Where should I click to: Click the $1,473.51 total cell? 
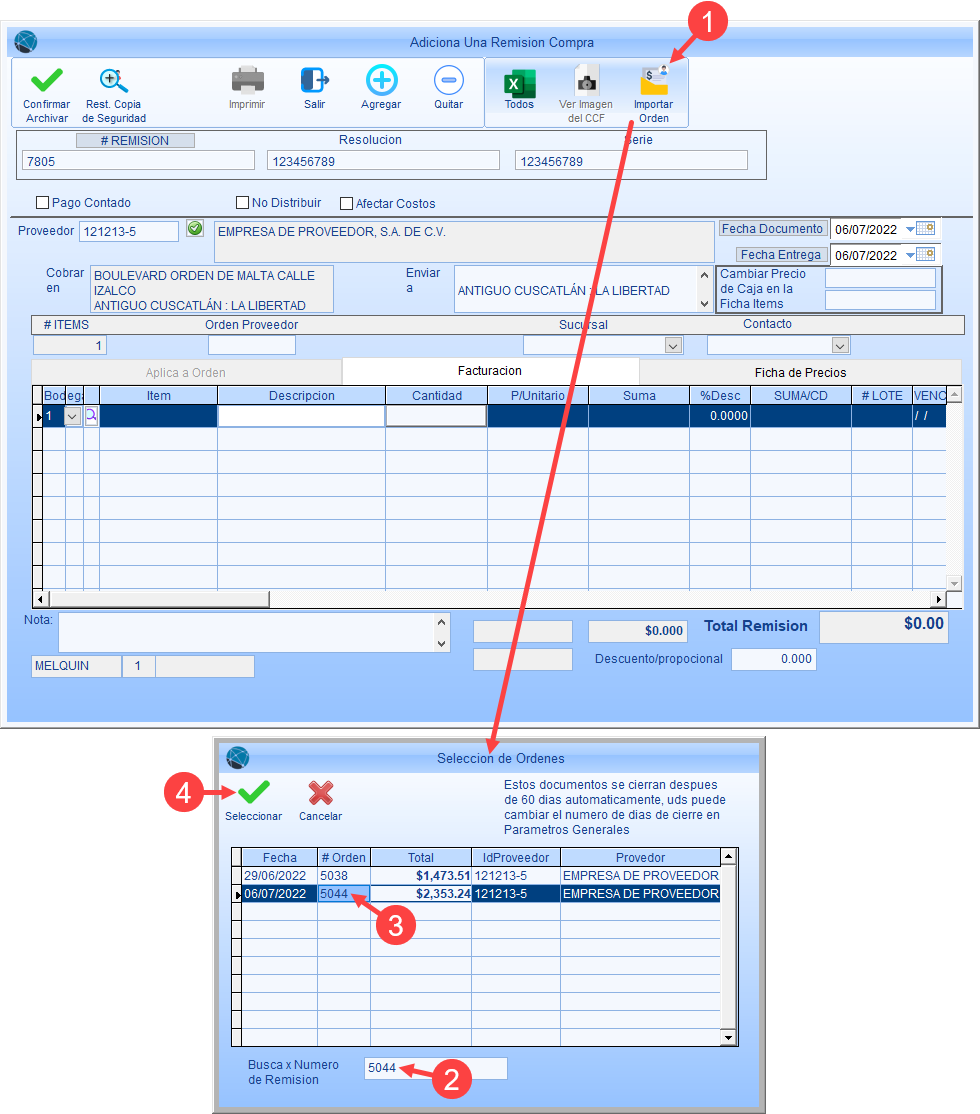(x=421, y=875)
